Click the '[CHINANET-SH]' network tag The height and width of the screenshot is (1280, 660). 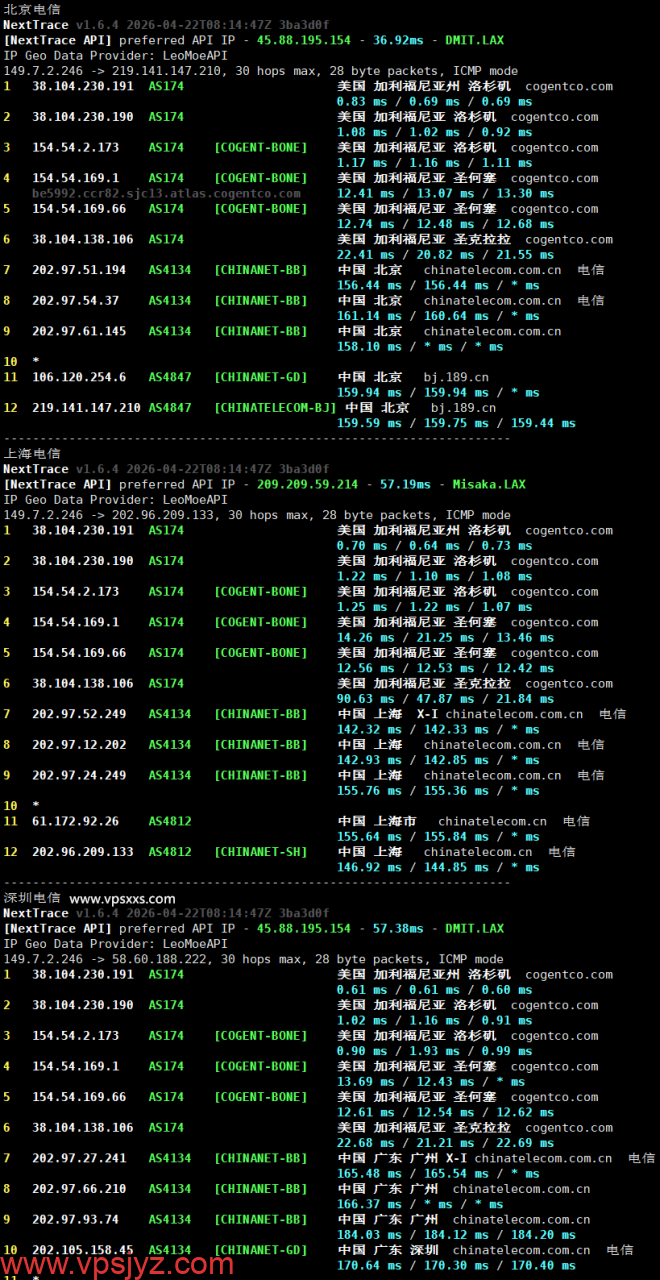pyautogui.click(x=261, y=852)
